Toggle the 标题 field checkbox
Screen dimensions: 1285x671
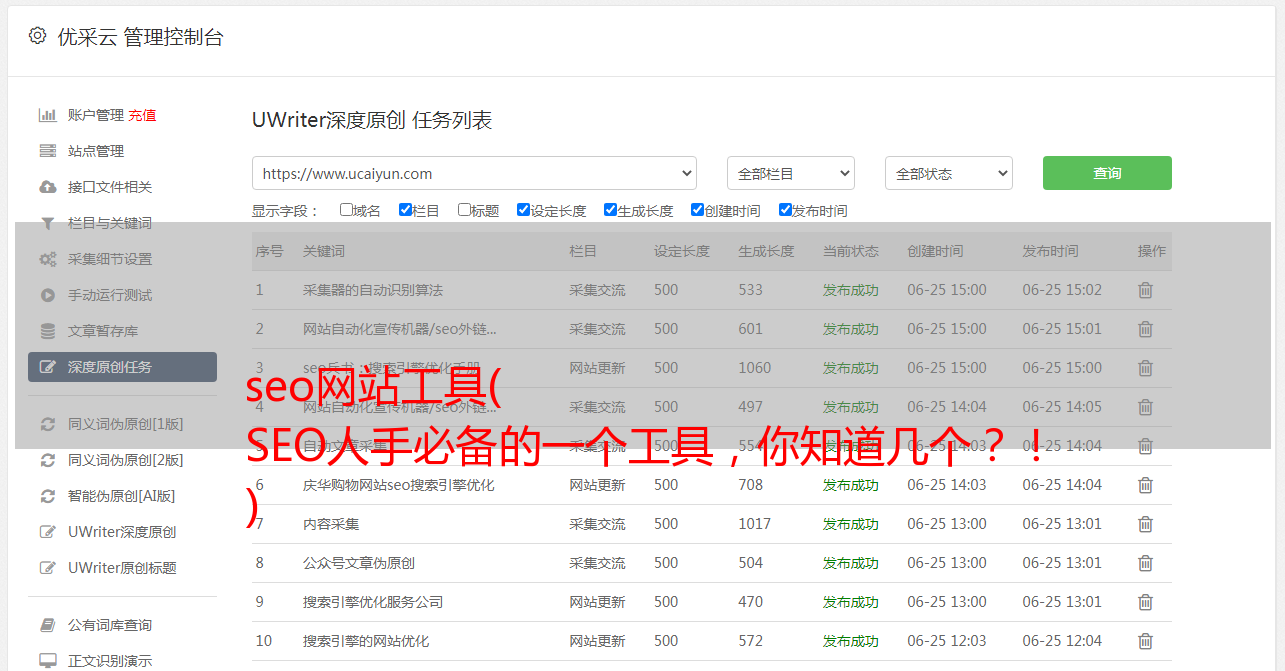pyautogui.click(x=464, y=210)
